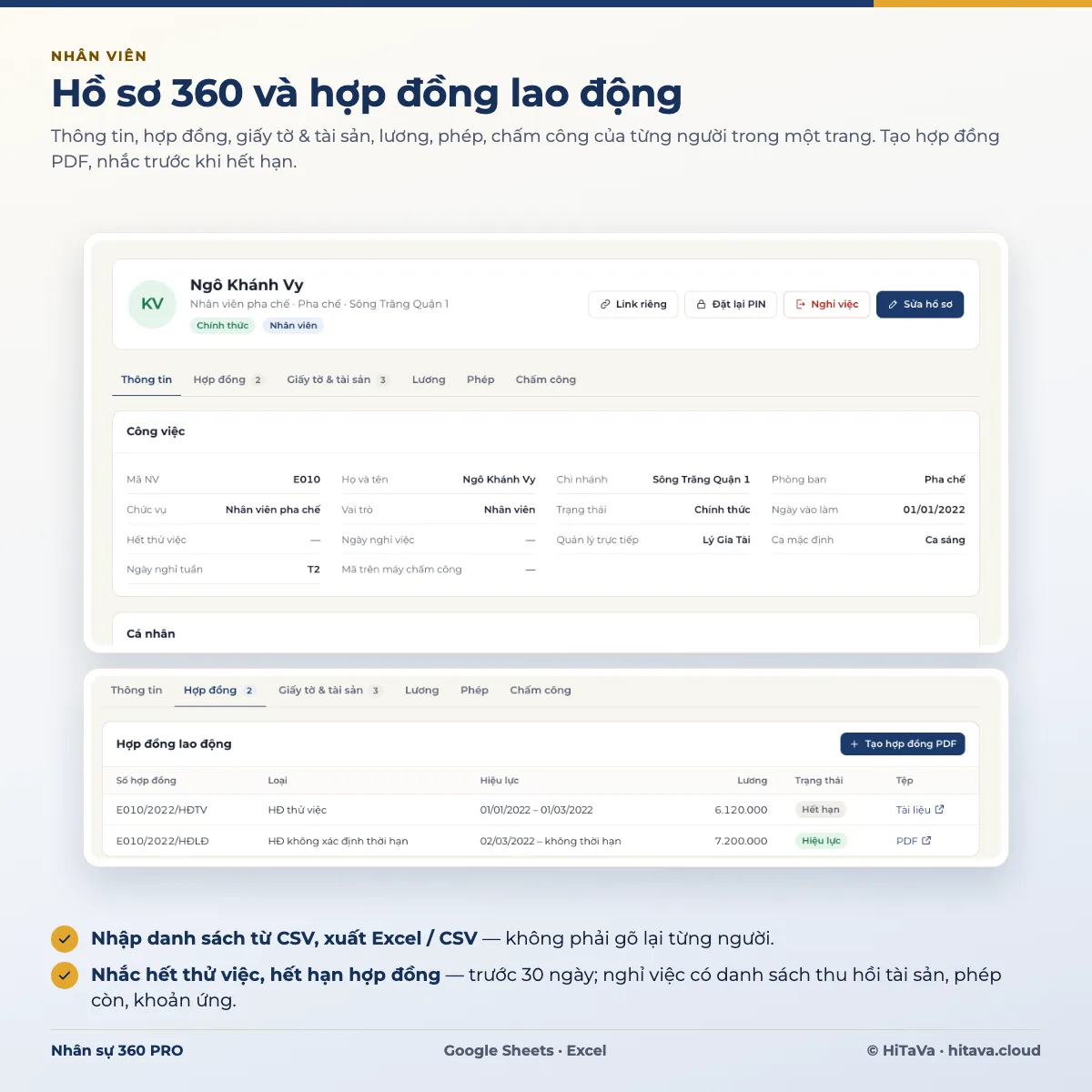Switch to Phép tab in lower panel
The image size is (1092, 1092).
(x=474, y=691)
